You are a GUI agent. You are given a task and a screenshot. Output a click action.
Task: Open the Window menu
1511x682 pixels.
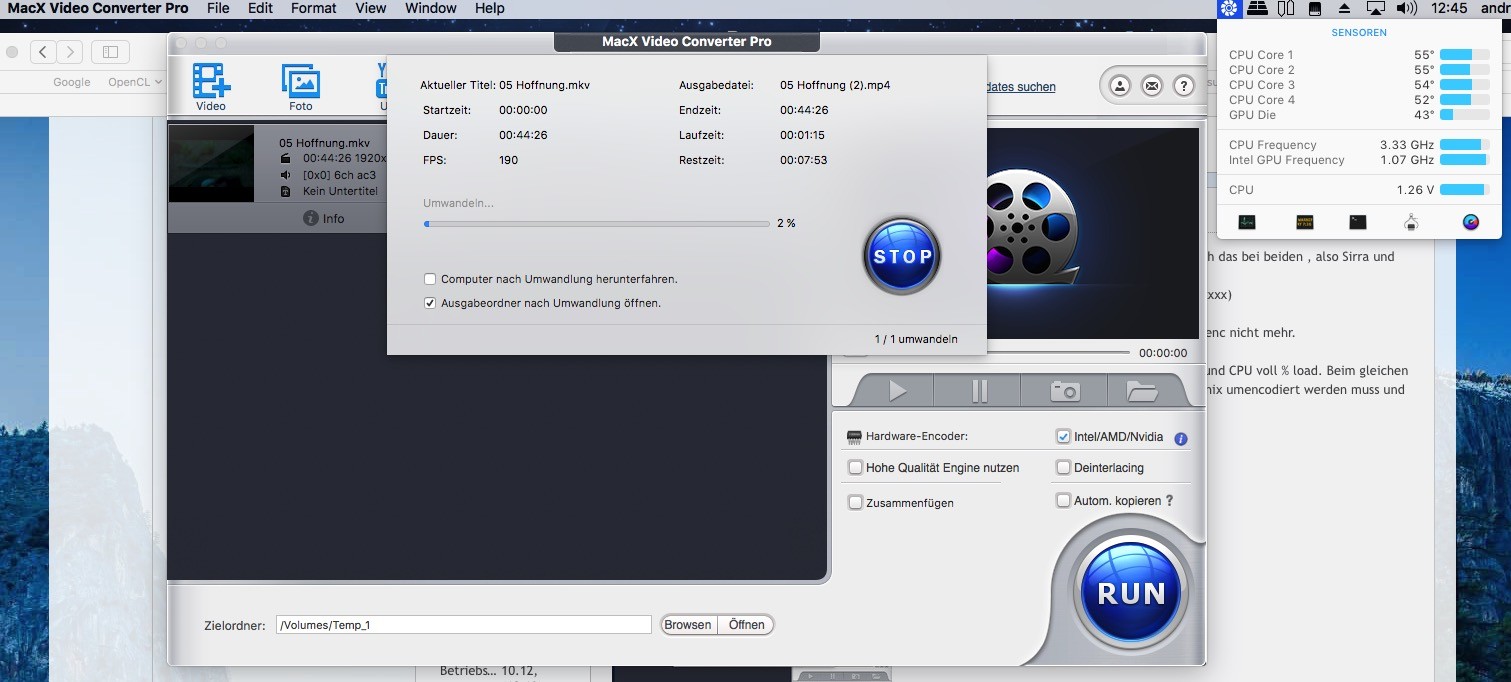tap(430, 8)
